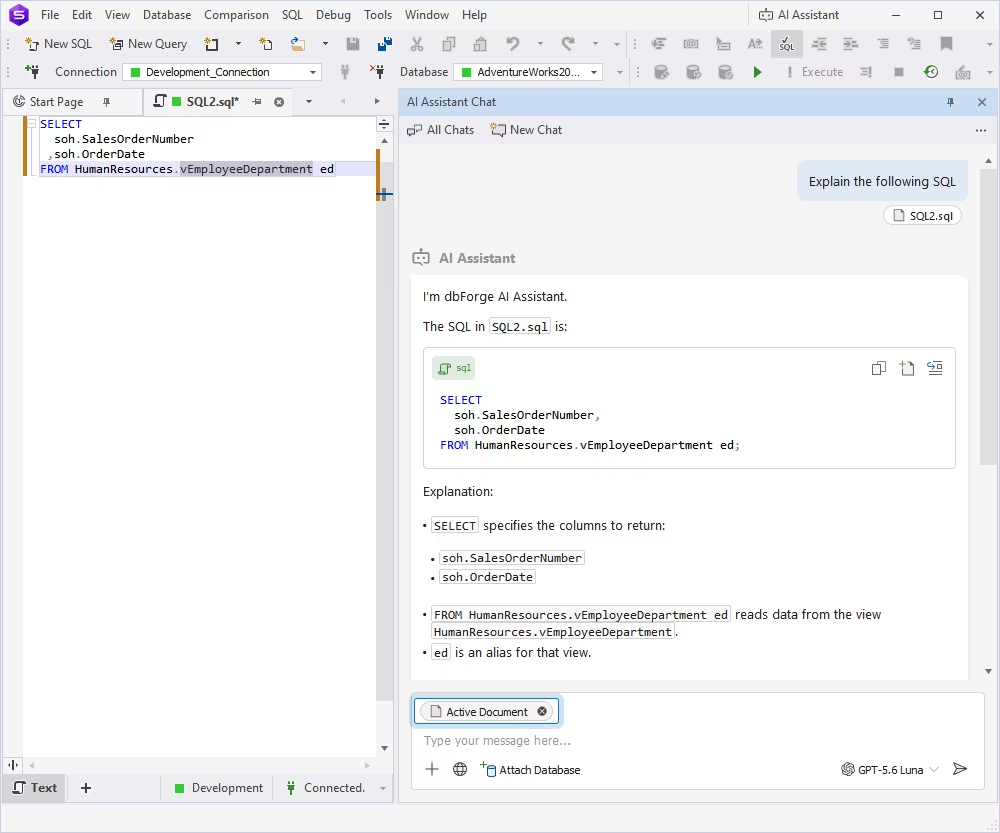This screenshot has height=833, width=1000.
Task: Click the AI Assistant button in title bar
Action: 798,15
